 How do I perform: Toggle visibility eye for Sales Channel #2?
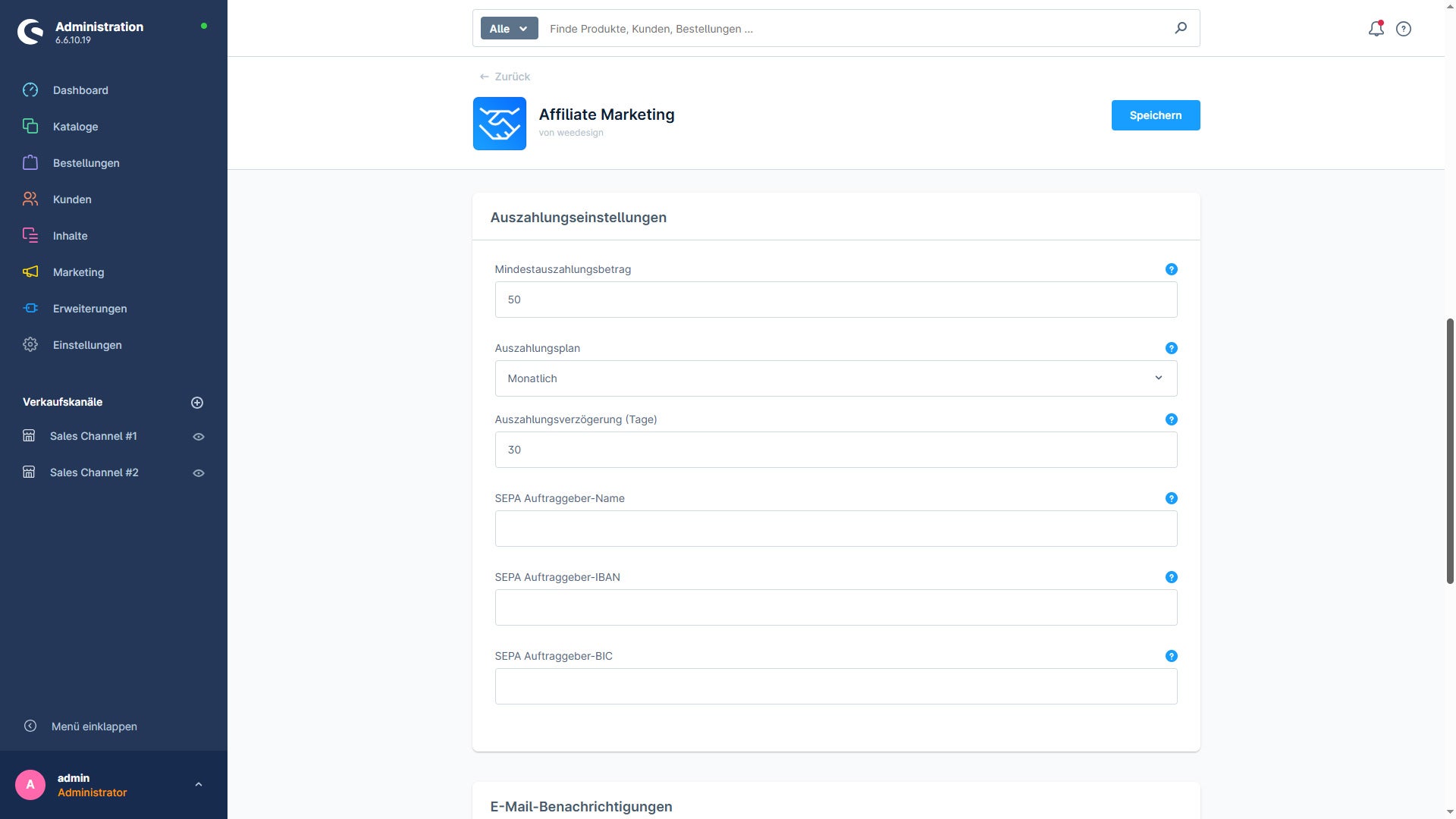click(199, 473)
